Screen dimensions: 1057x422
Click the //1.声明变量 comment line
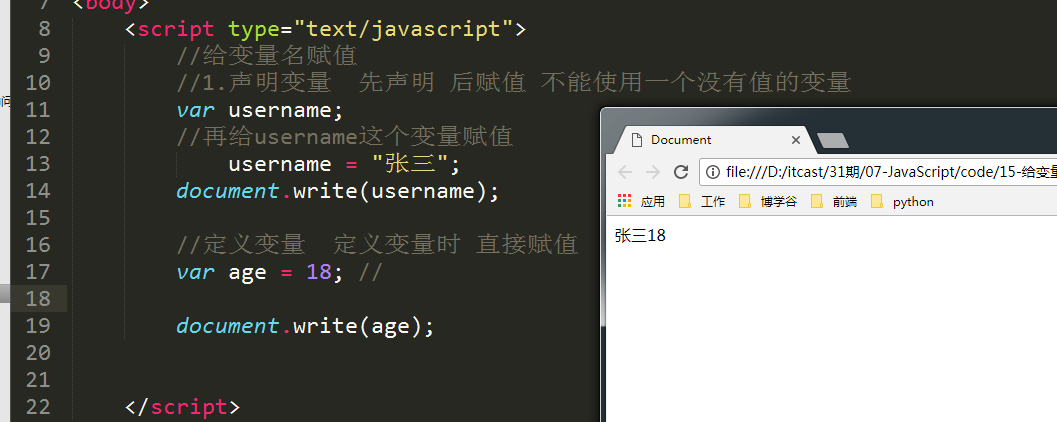(x=514, y=83)
